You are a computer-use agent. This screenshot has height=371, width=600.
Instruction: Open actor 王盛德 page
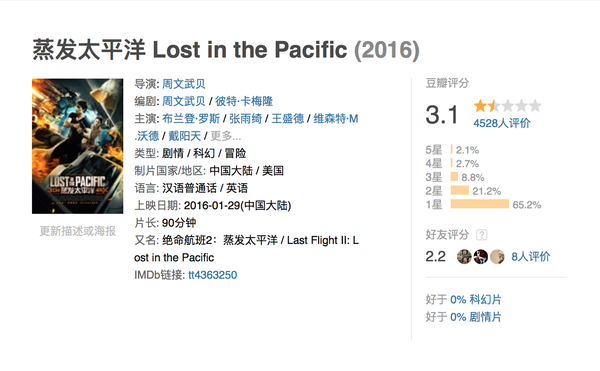tap(287, 119)
